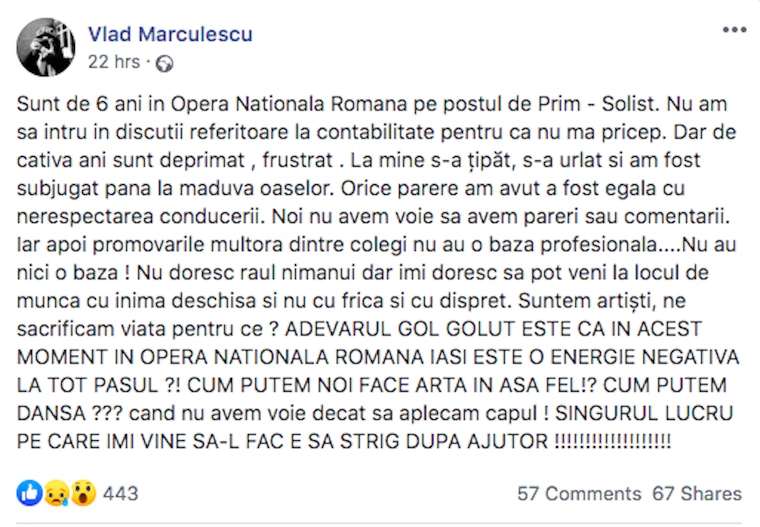Click the globe public privacy icon
760x527 pixels.
click(165, 62)
